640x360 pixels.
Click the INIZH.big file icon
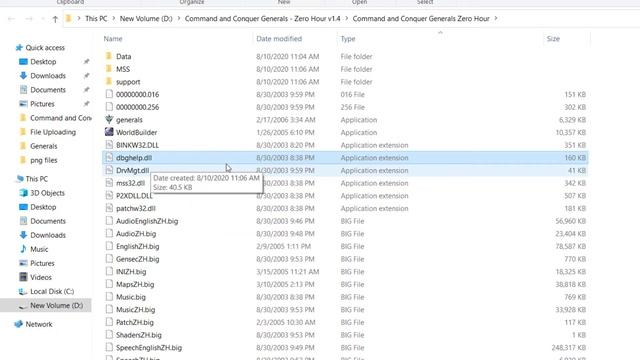tap(109, 271)
